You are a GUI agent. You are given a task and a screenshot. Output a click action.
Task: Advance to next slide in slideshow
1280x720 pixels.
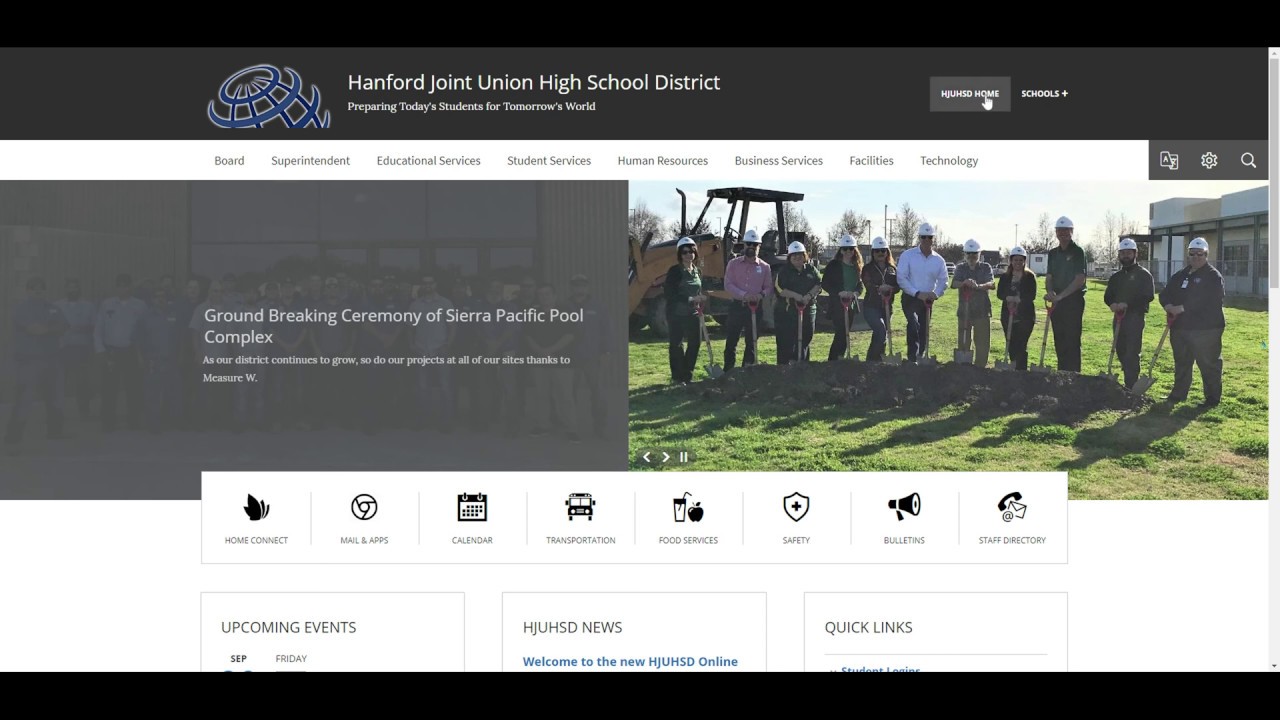click(666, 457)
